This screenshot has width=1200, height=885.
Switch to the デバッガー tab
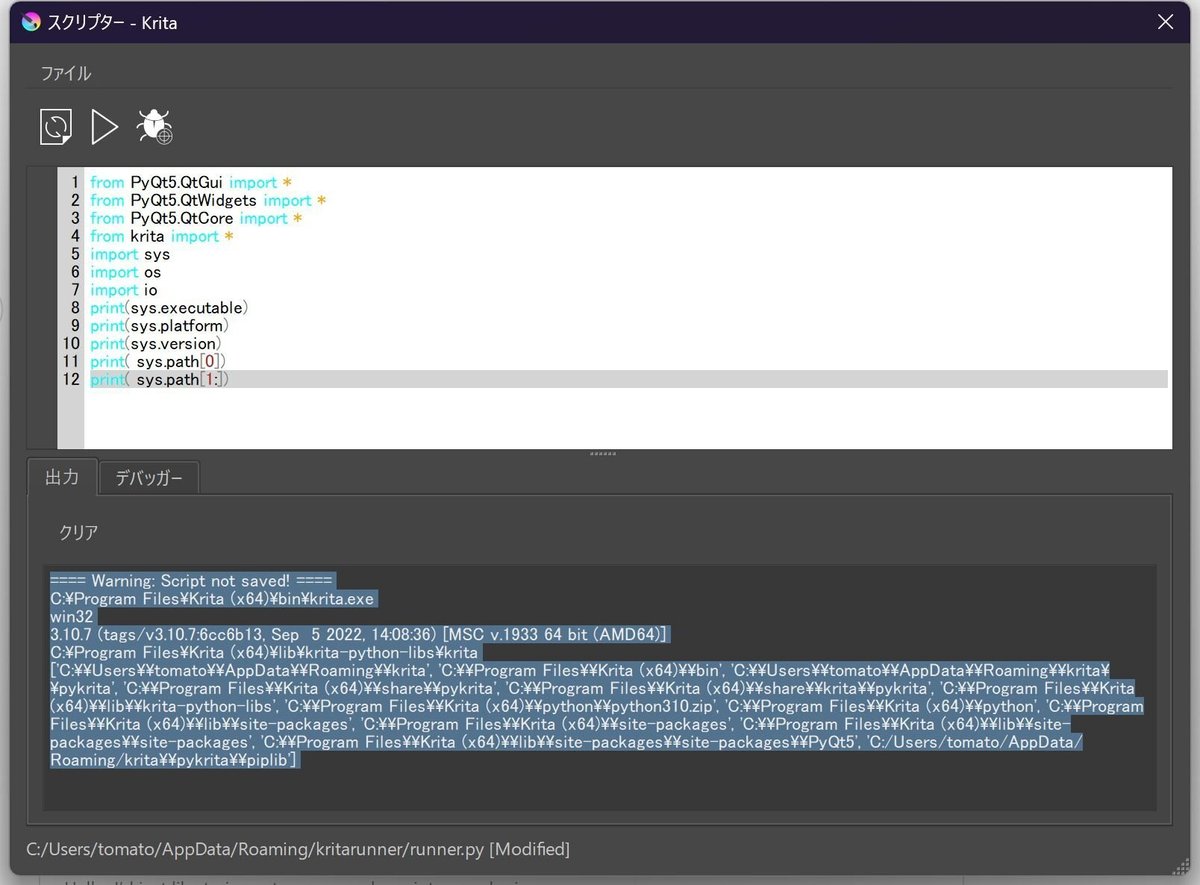coord(149,478)
